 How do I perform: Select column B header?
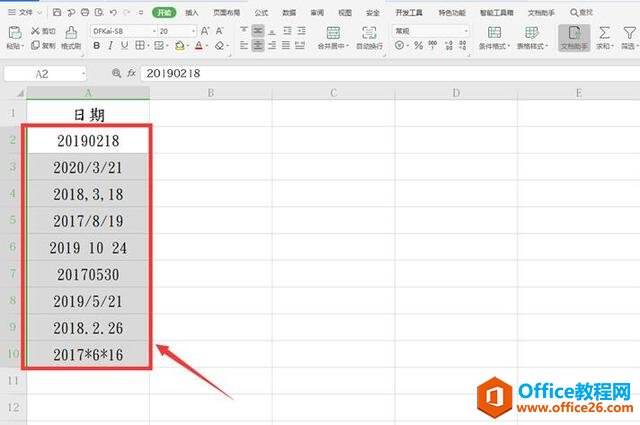[211, 93]
